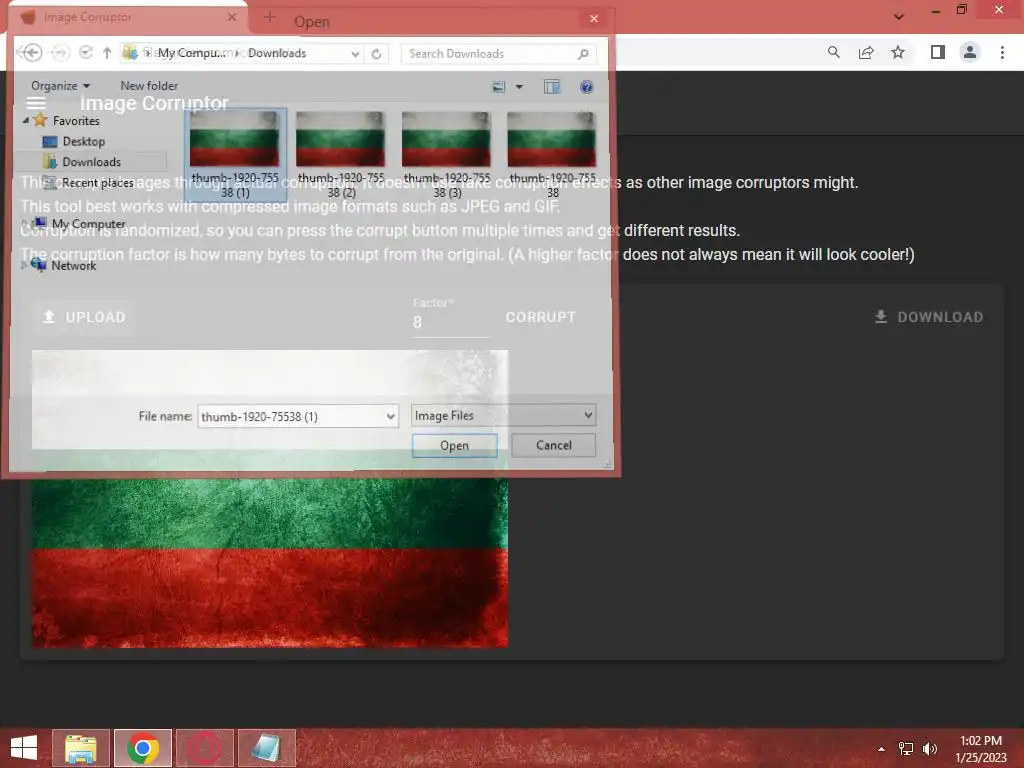Expand Network tree node
1024x768 pixels.
[x=25, y=265]
